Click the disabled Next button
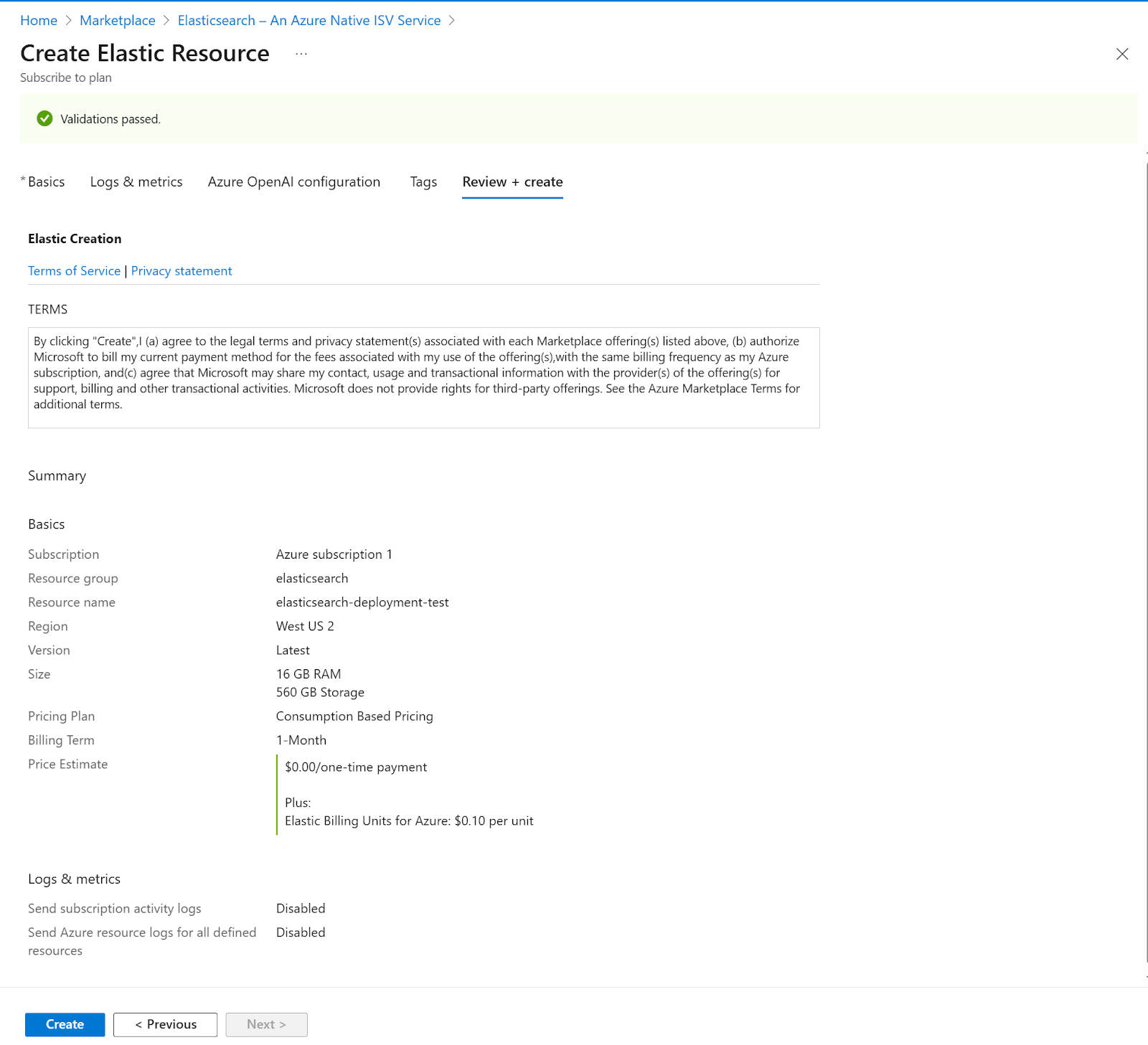1148x1045 pixels. (x=266, y=1024)
